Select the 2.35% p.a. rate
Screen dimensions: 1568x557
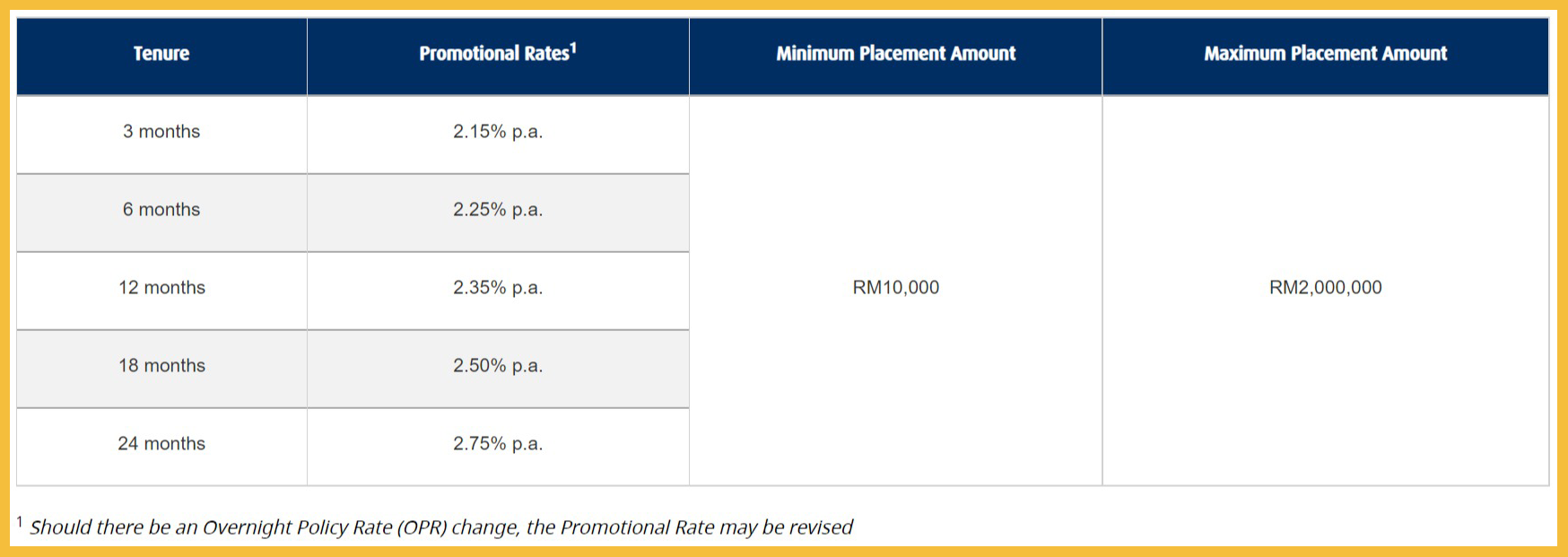(498, 288)
